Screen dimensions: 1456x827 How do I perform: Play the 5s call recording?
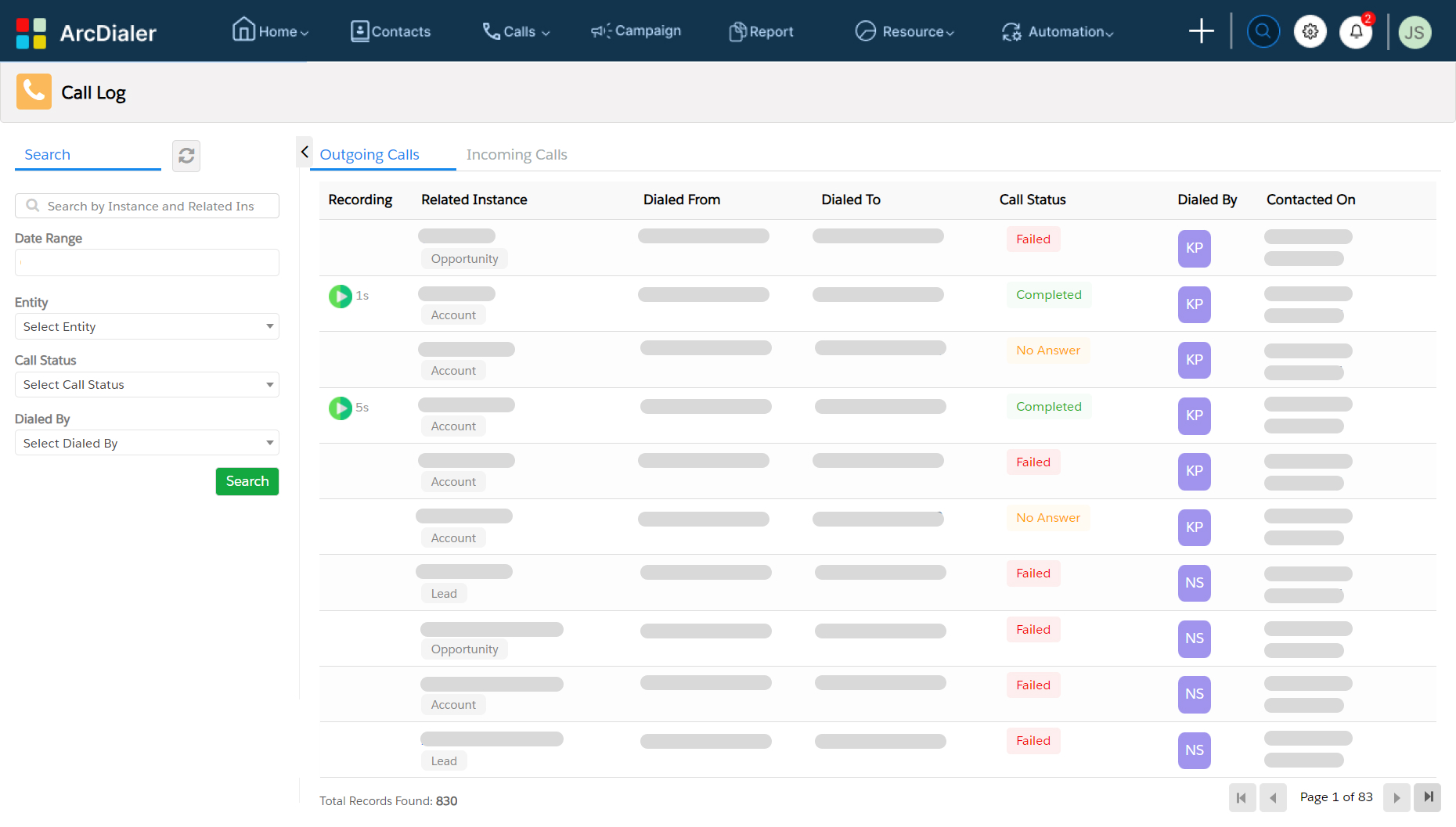pos(340,408)
